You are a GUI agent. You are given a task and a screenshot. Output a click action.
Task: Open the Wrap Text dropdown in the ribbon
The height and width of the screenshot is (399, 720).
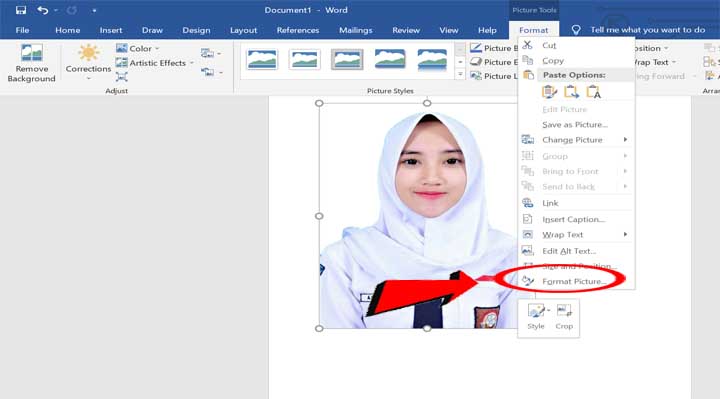654,62
